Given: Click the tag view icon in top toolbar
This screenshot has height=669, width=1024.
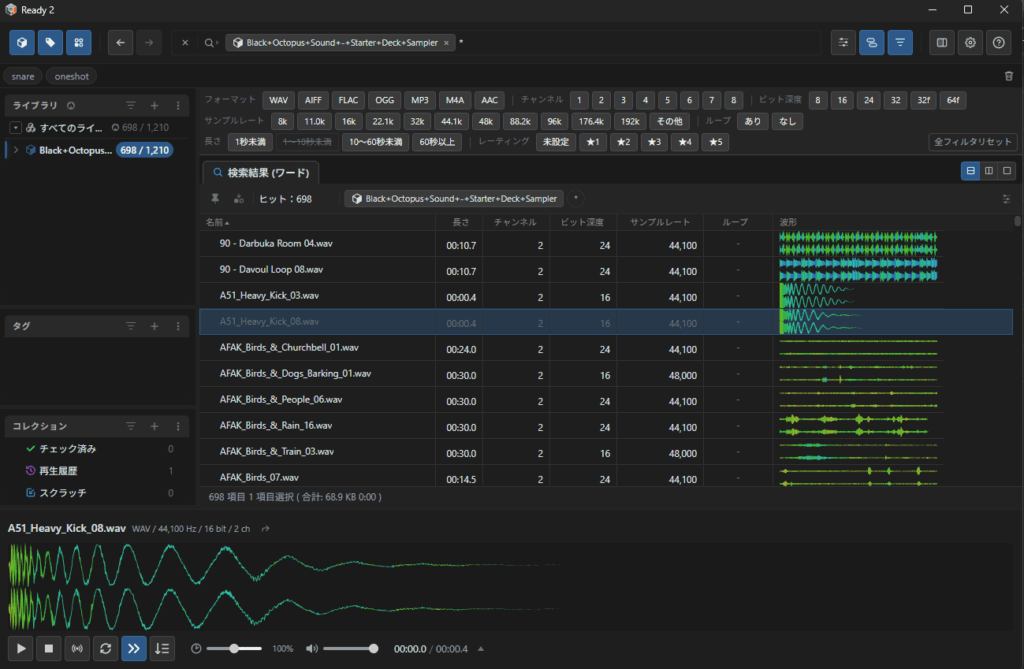Looking at the screenshot, I should [50, 42].
